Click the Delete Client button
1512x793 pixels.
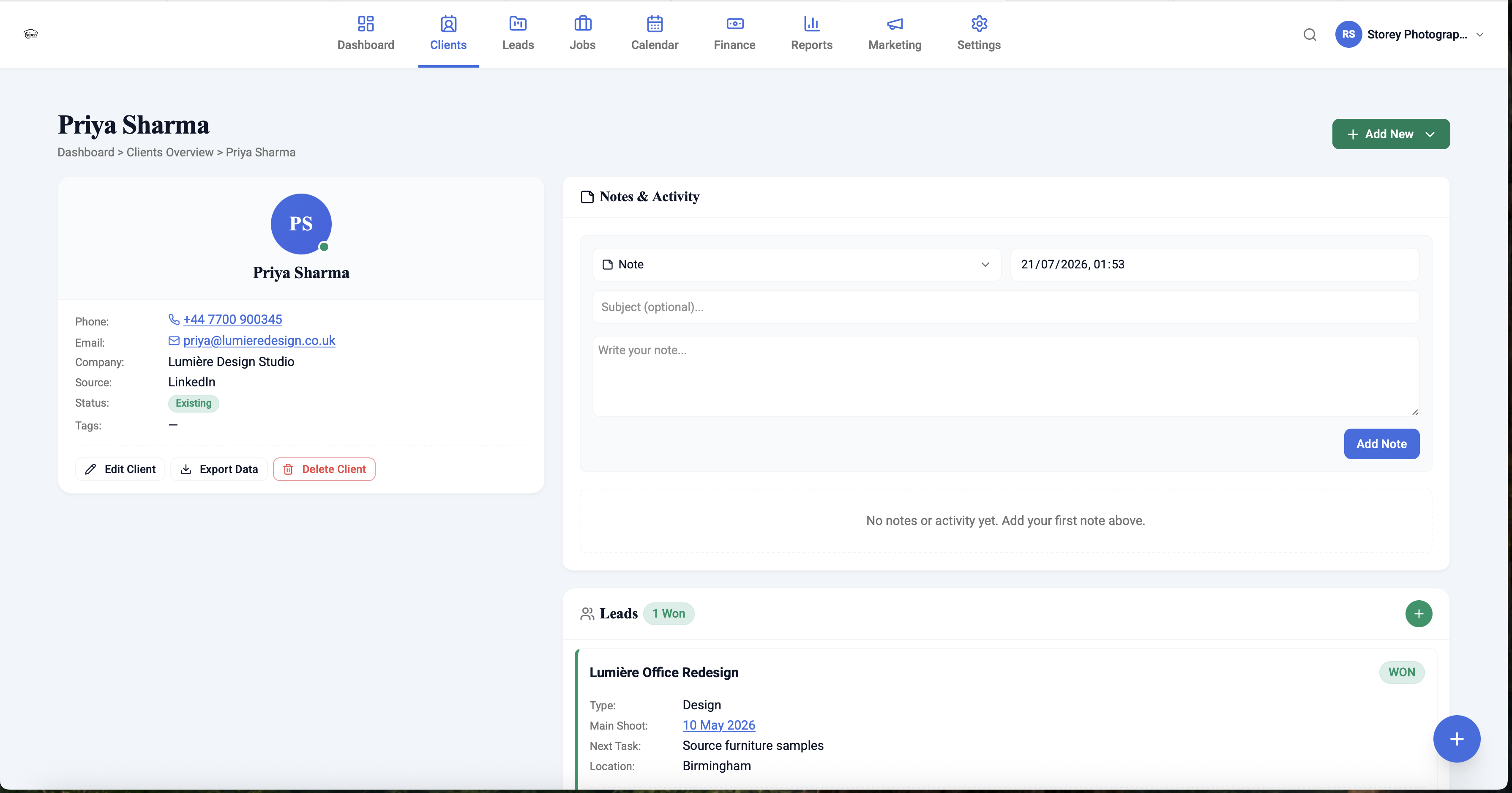(x=324, y=469)
